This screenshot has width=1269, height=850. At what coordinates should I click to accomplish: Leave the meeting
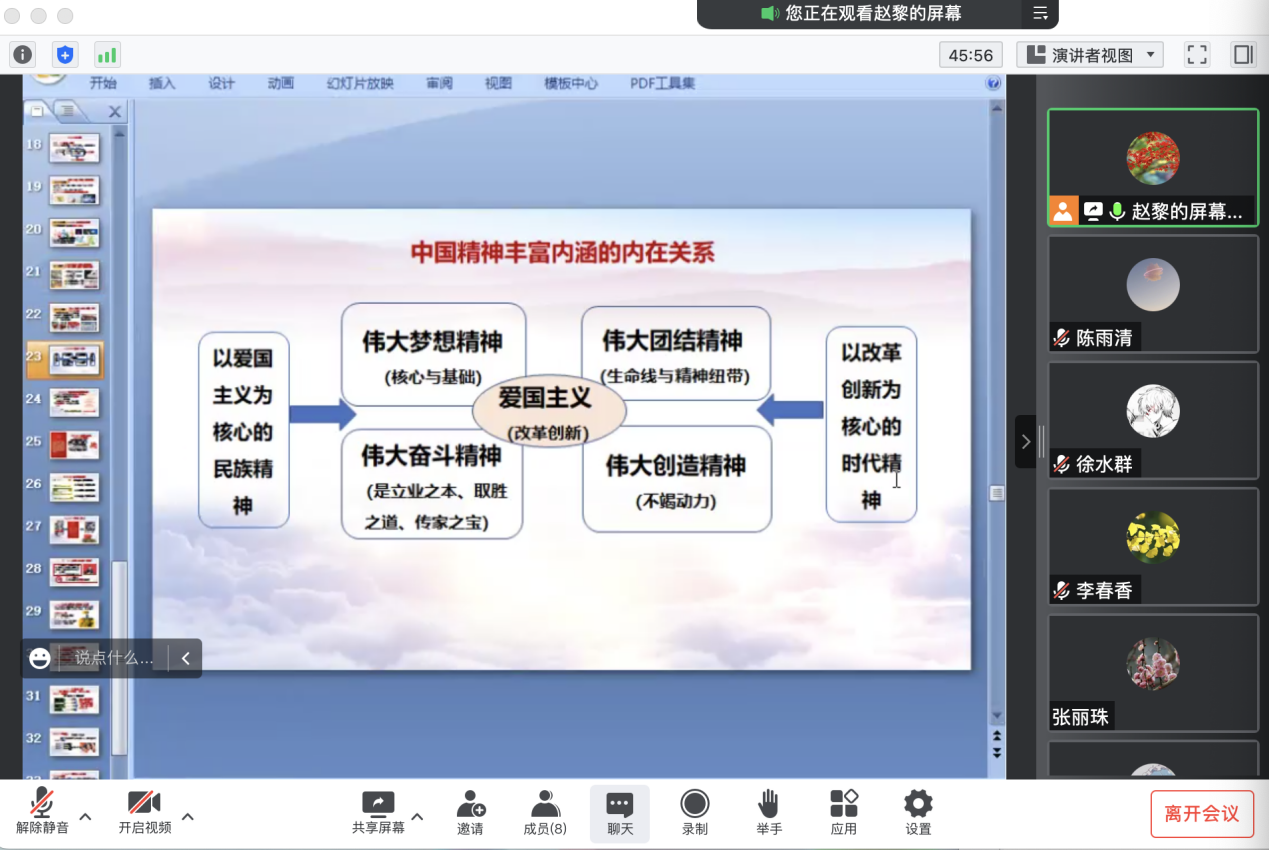click(1201, 814)
